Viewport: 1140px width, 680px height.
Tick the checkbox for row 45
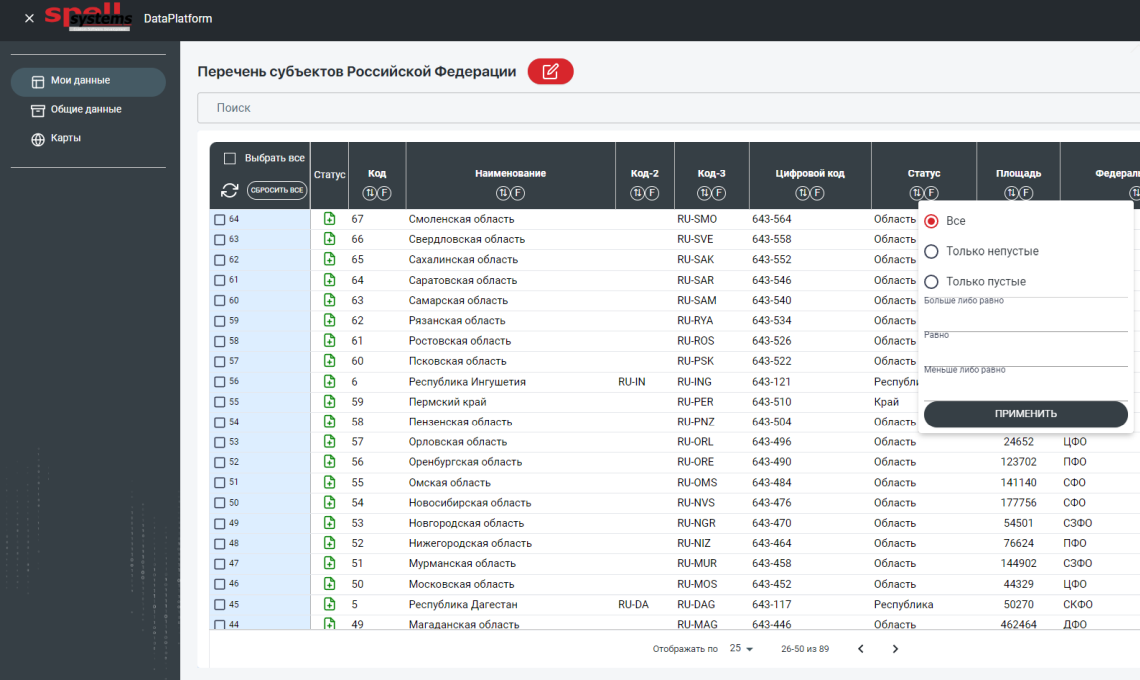coord(220,604)
